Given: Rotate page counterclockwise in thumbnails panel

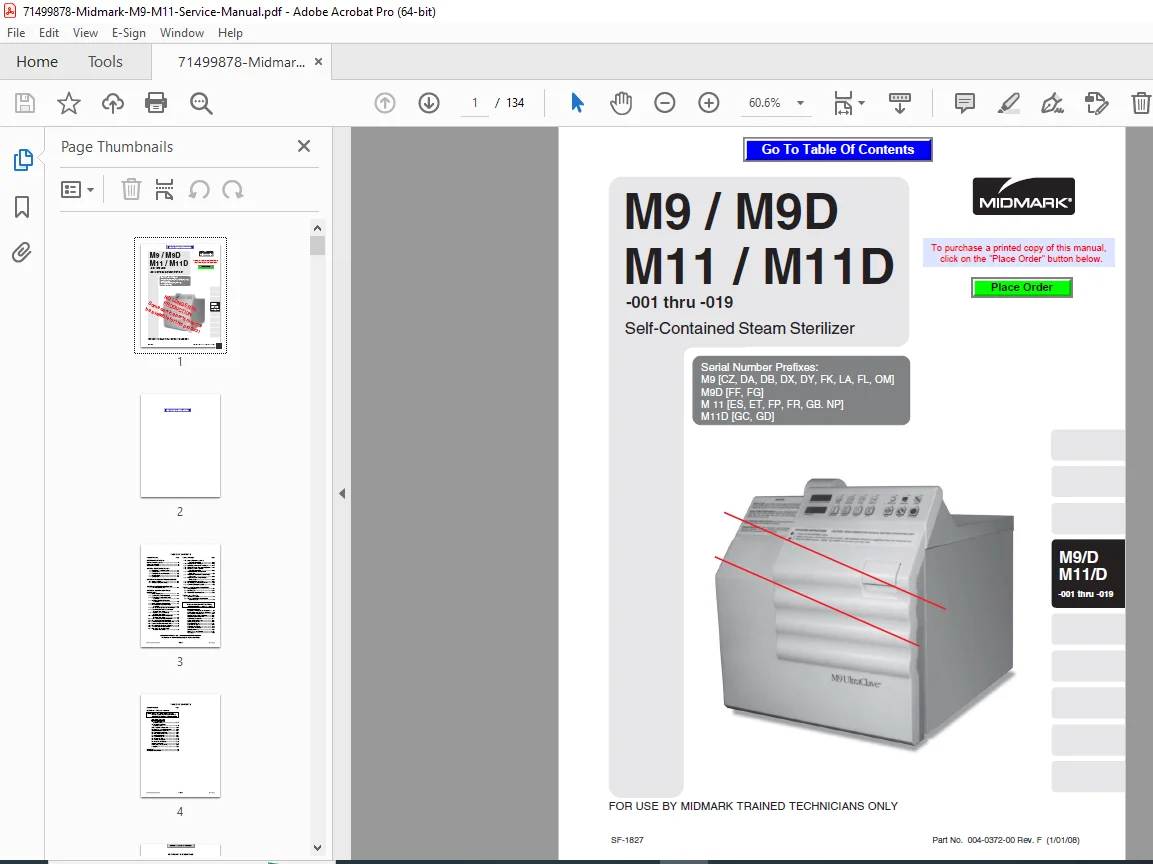Looking at the screenshot, I should pyautogui.click(x=199, y=190).
